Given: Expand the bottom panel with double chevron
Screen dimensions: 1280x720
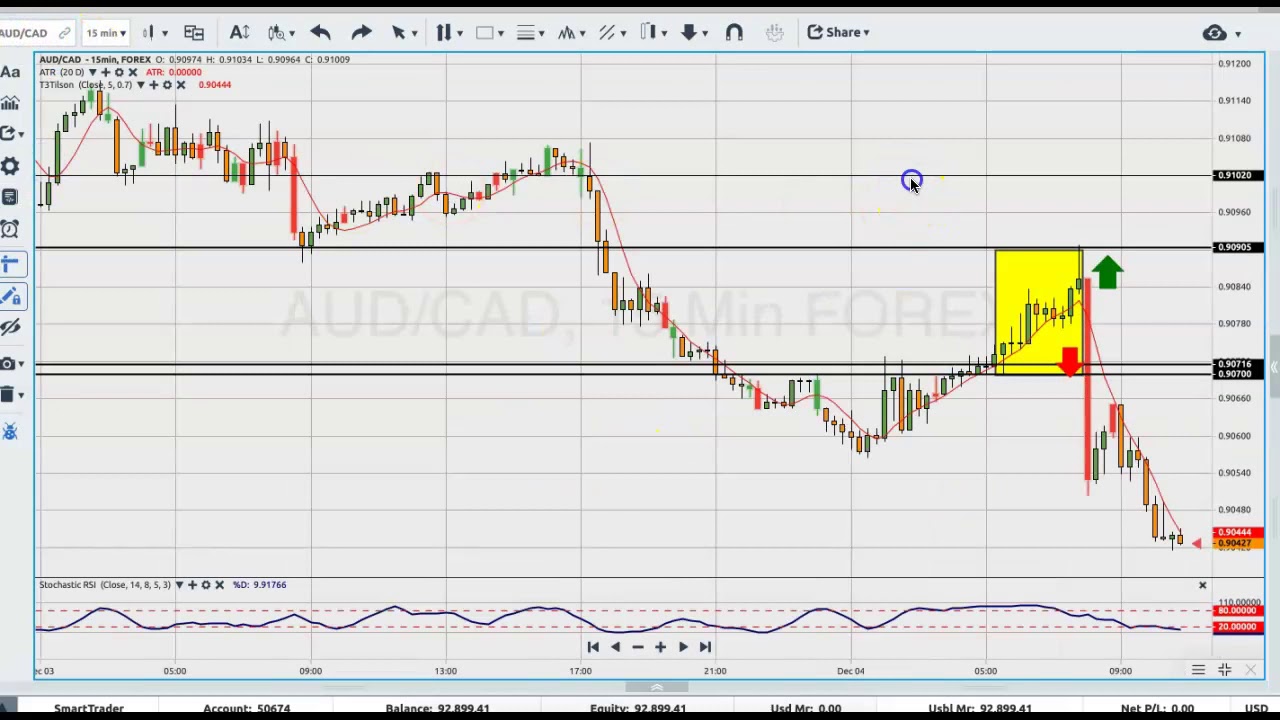Looking at the screenshot, I should [657, 687].
